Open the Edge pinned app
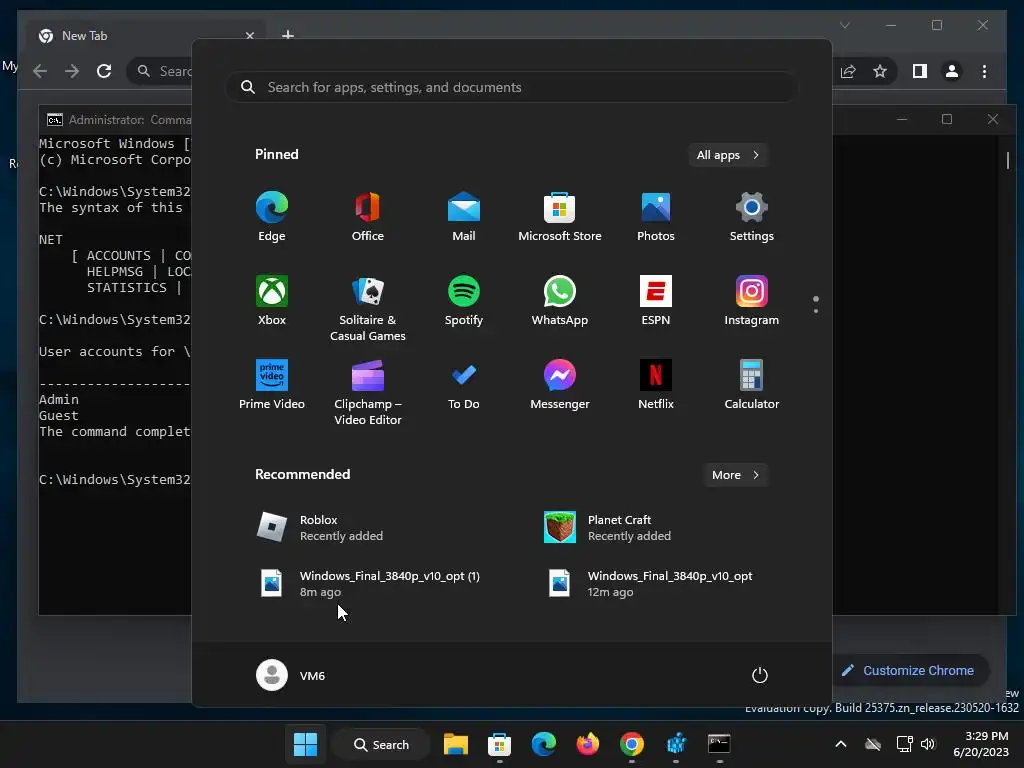 click(272, 217)
